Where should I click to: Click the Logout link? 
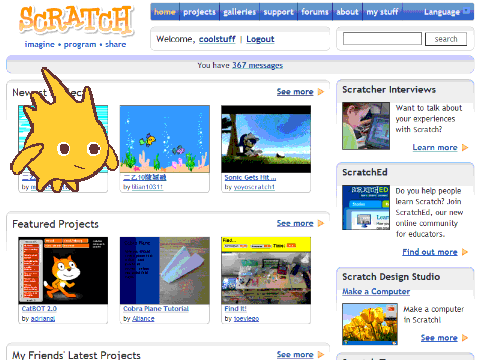point(260,39)
